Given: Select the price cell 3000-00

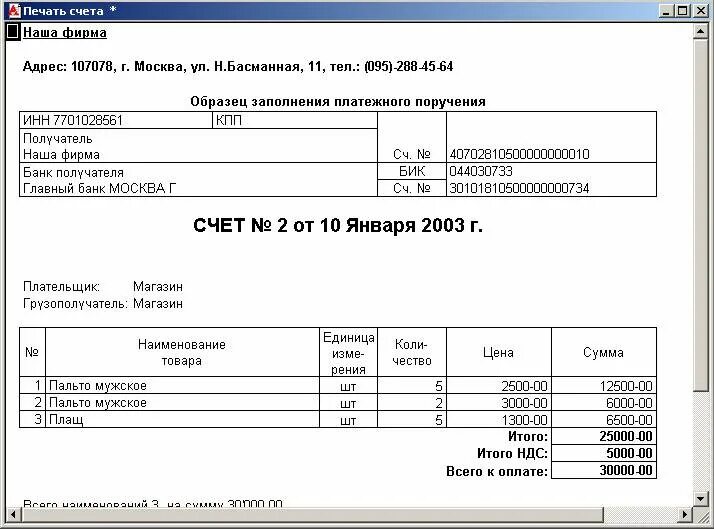Looking at the screenshot, I should point(499,402).
